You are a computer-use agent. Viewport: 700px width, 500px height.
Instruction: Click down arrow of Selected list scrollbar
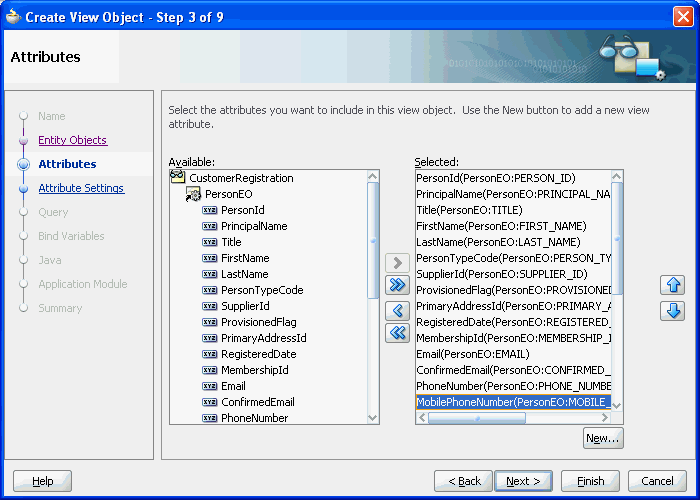(617, 405)
